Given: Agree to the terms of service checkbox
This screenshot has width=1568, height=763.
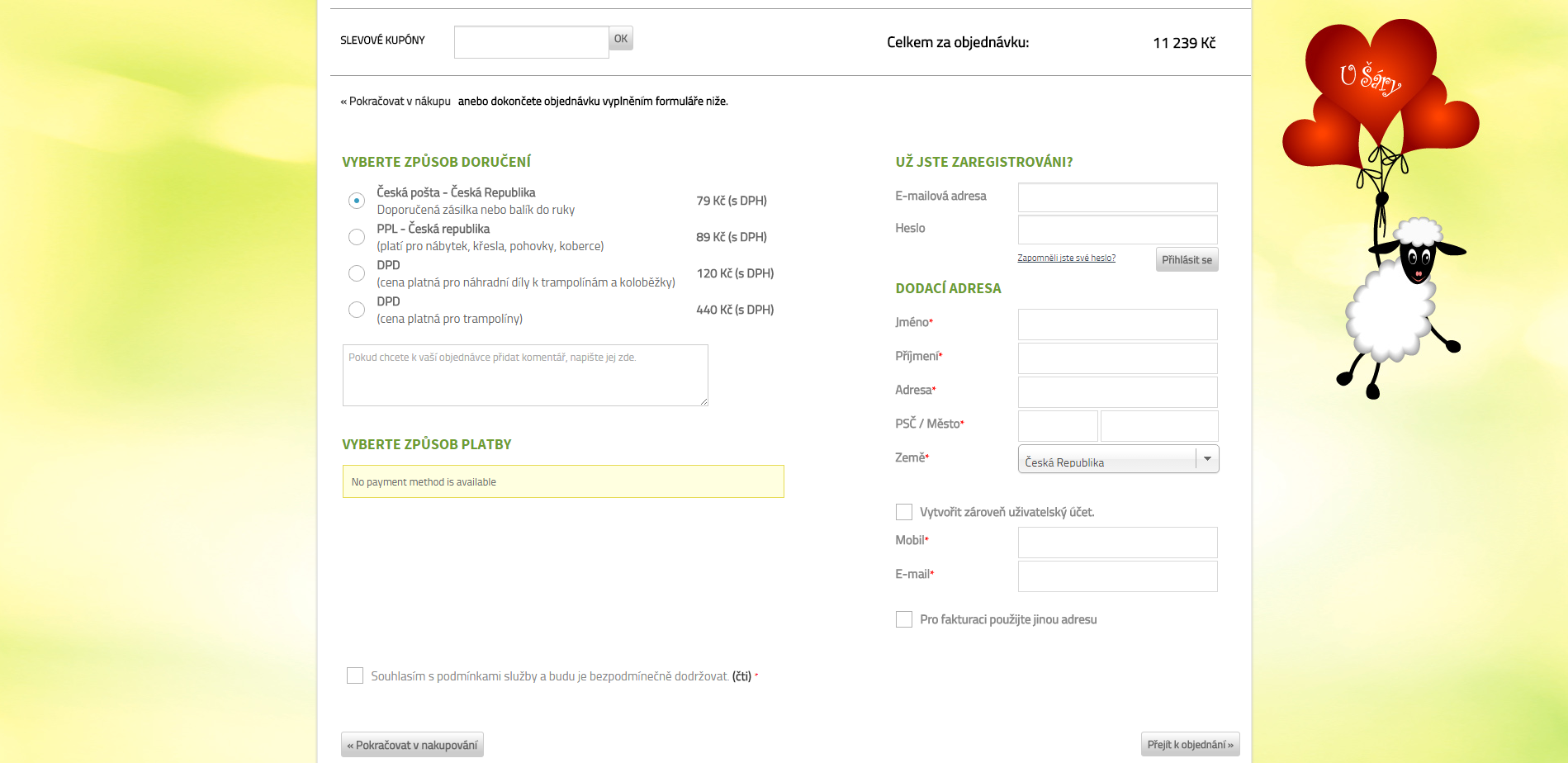Looking at the screenshot, I should [355, 675].
